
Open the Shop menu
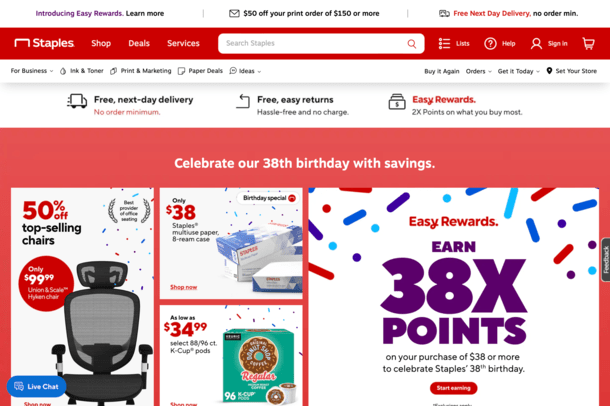click(x=101, y=43)
